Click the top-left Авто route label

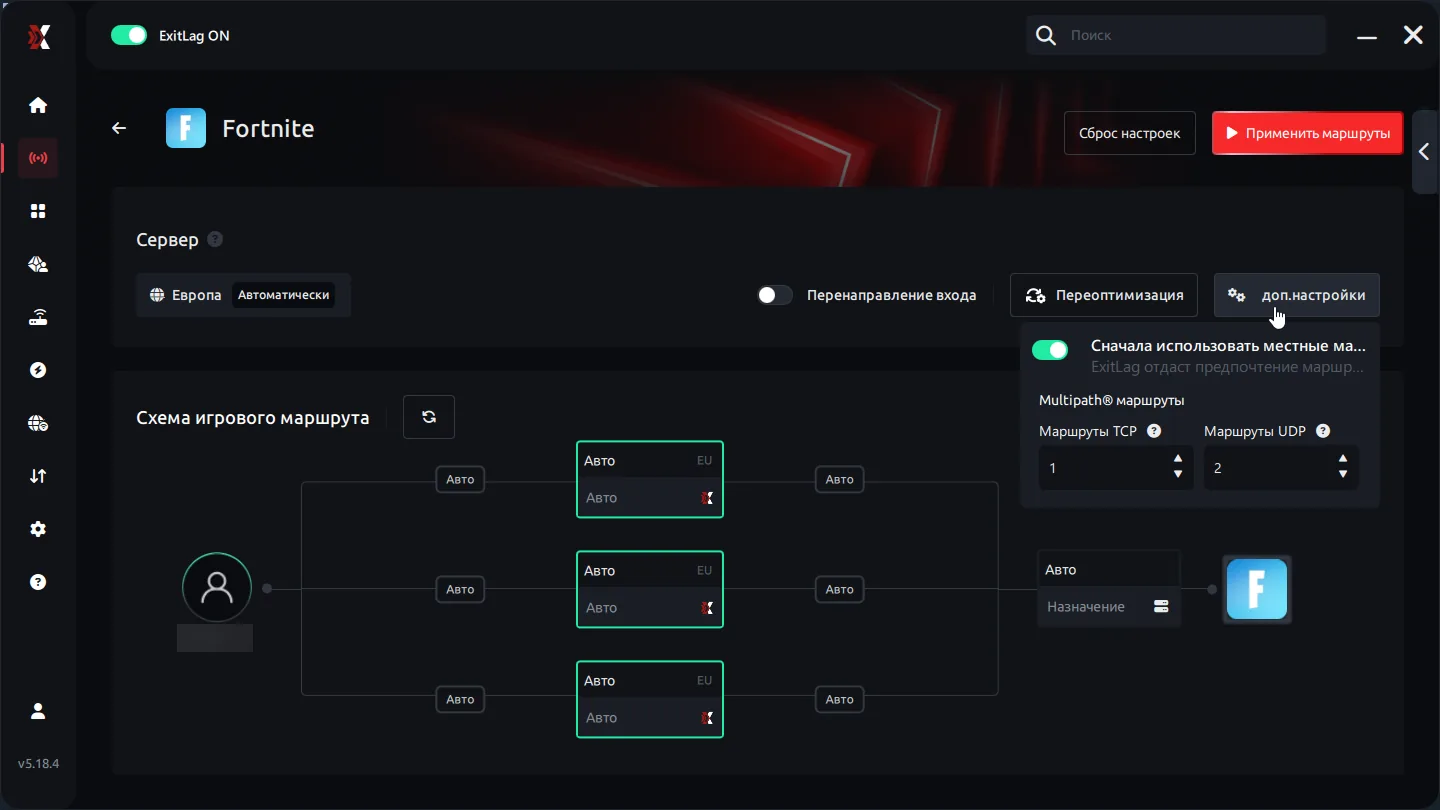click(460, 479)
